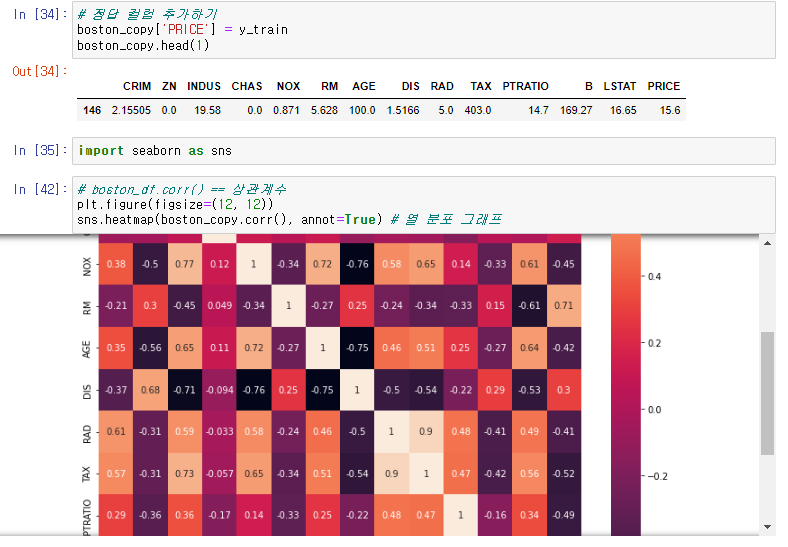
Task: Select the CRIM column header
Action: pyautogui.click(x=137, y=86)
